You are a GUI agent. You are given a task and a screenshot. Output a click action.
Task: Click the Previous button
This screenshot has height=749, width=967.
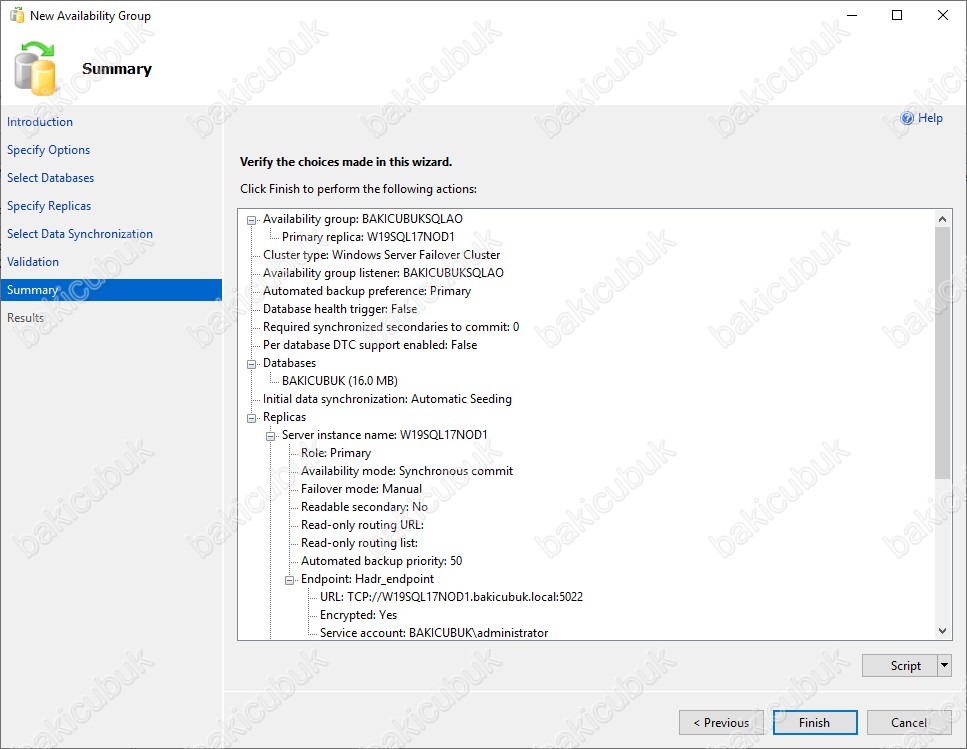[721, 722]
